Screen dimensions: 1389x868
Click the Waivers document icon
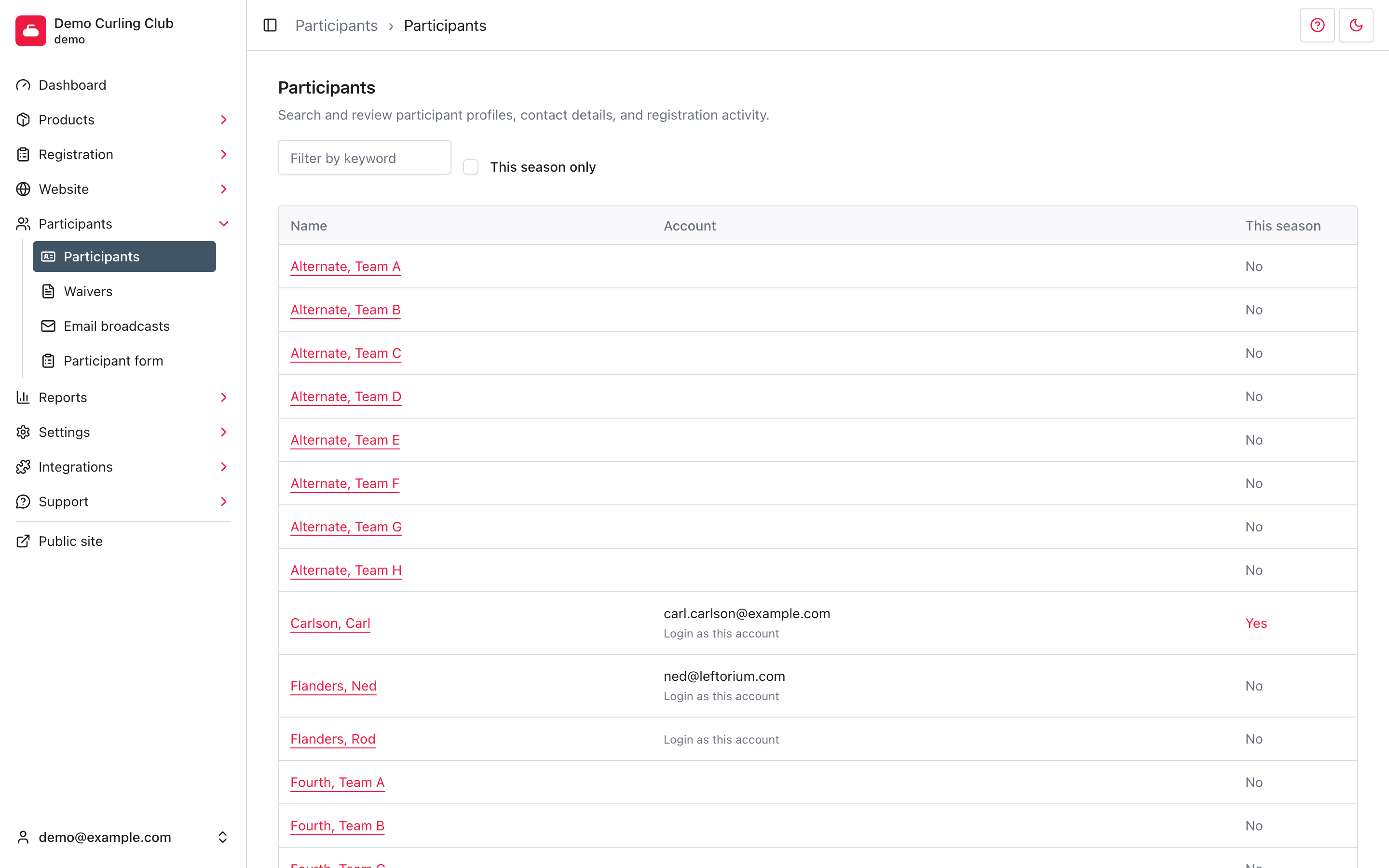[48, 291]
